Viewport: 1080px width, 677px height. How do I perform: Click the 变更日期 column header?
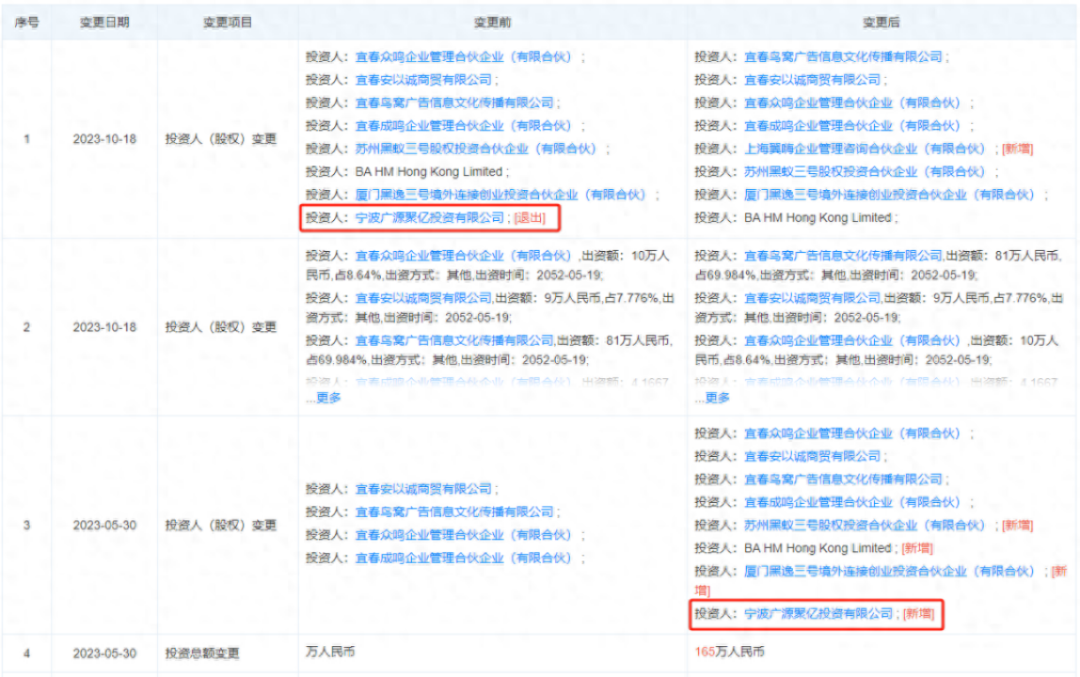click(105, 23)
